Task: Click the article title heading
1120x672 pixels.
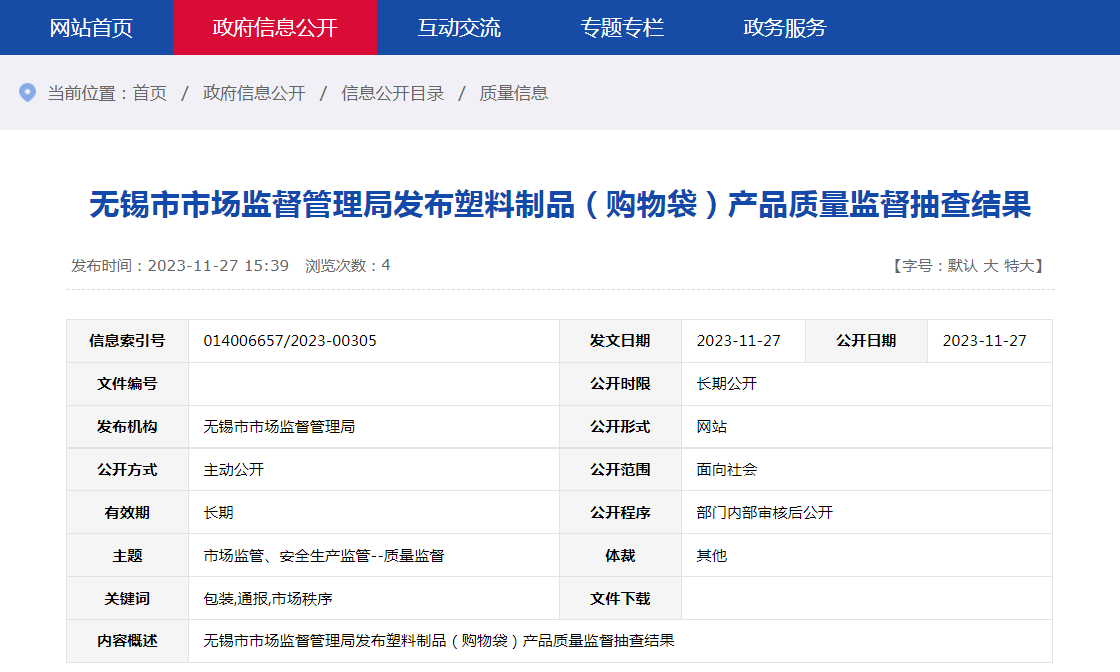Action: (x=560, y=205)
